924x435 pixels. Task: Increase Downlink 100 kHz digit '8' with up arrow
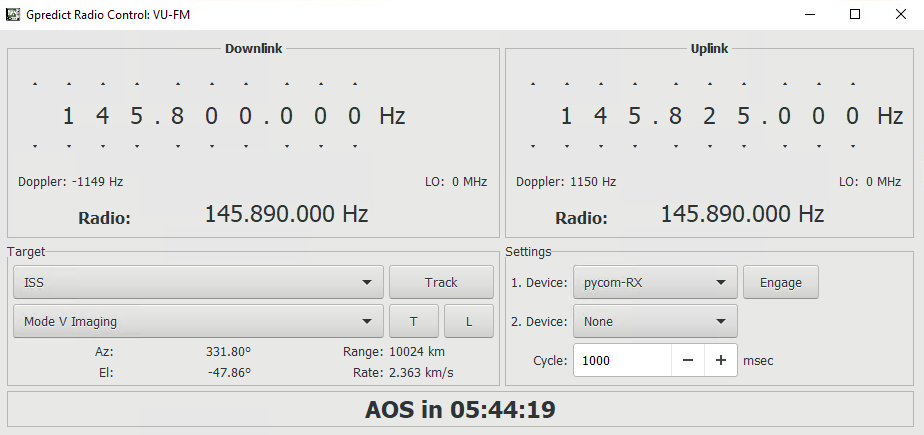point(177,84)
